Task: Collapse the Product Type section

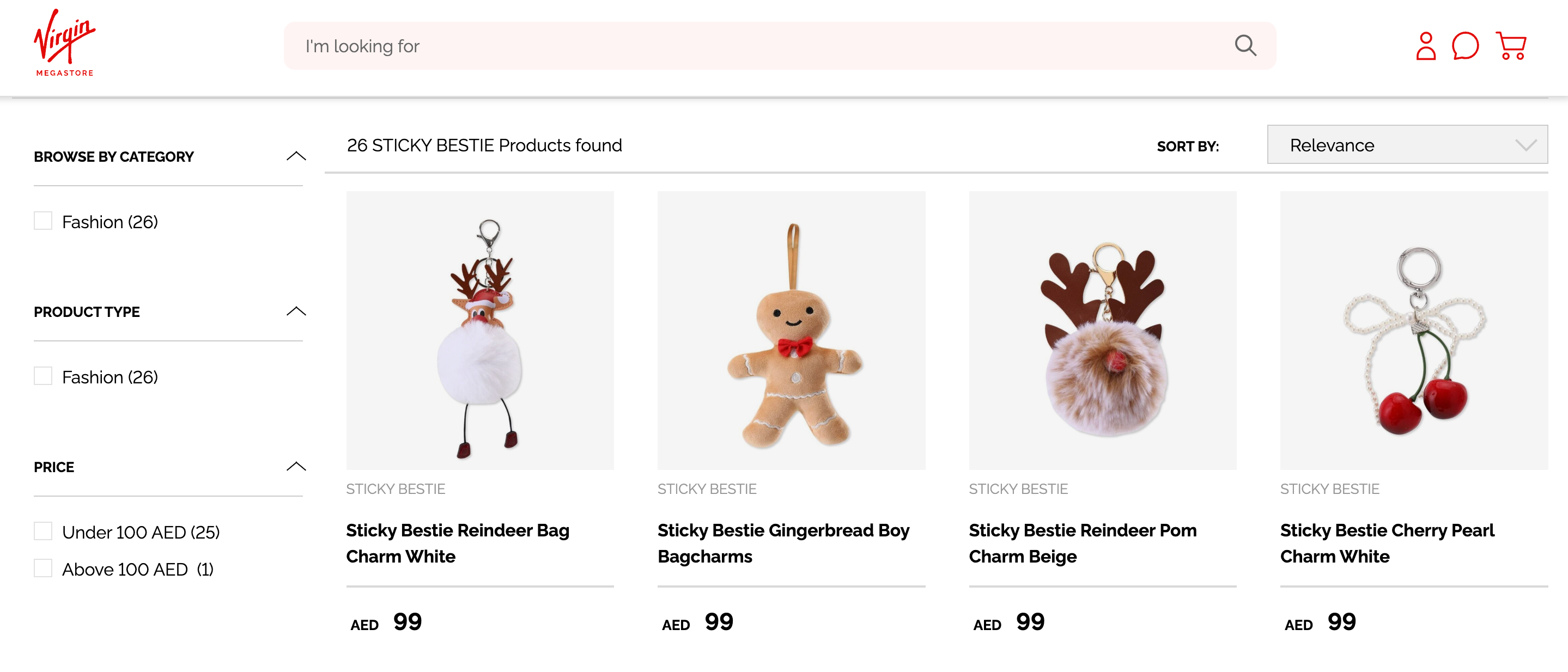Action: tap(296, 311)
